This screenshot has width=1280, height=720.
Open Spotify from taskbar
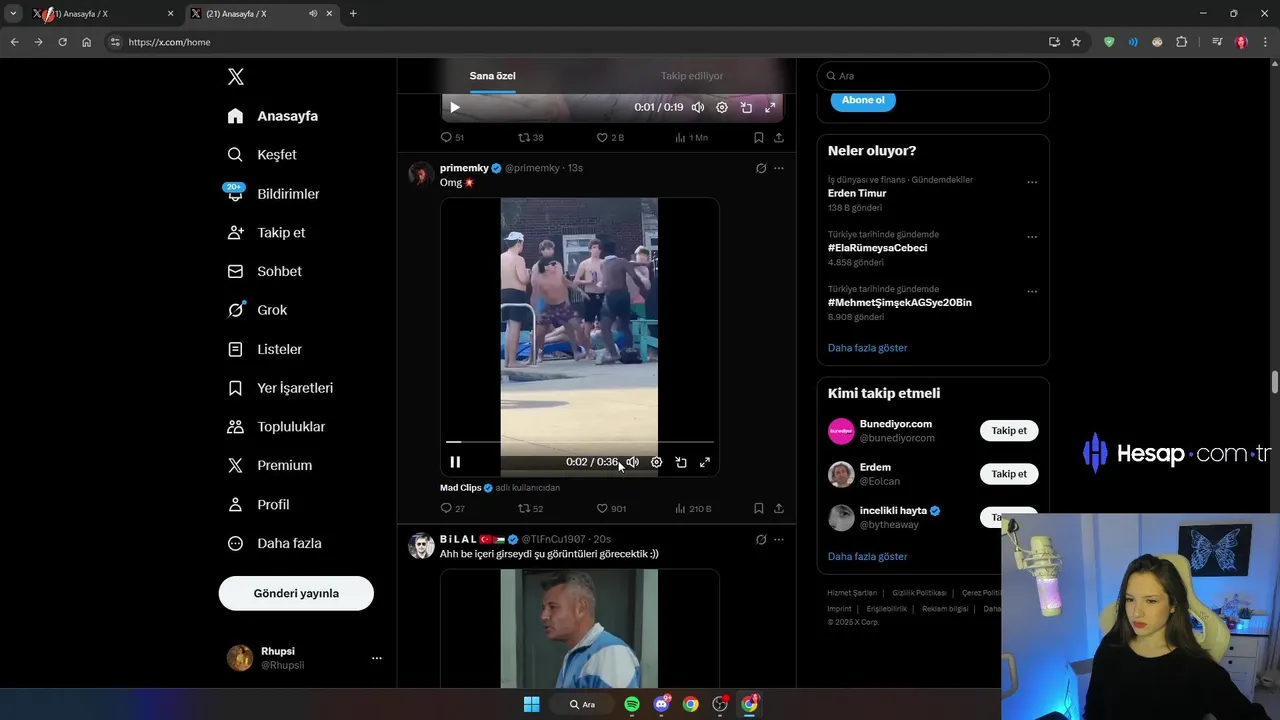[x=632, y=704]
